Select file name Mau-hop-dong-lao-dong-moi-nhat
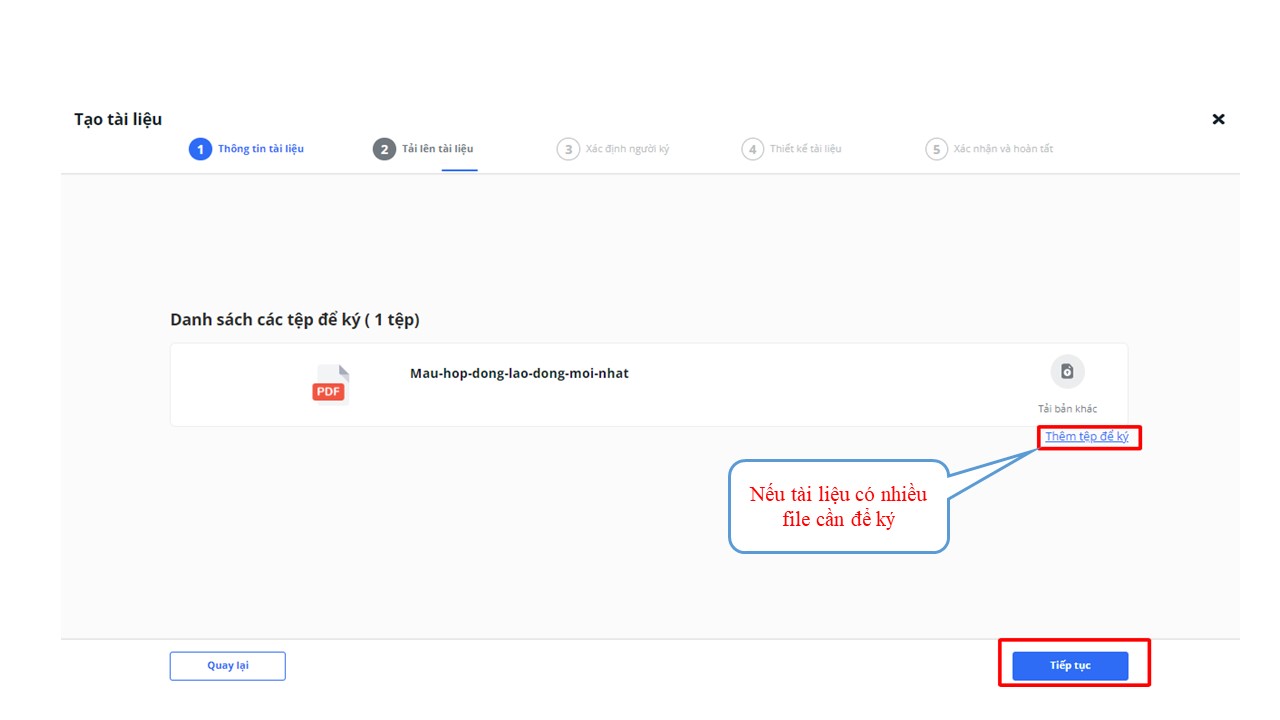Screen dimensions: 1280x720 point(519,374)
